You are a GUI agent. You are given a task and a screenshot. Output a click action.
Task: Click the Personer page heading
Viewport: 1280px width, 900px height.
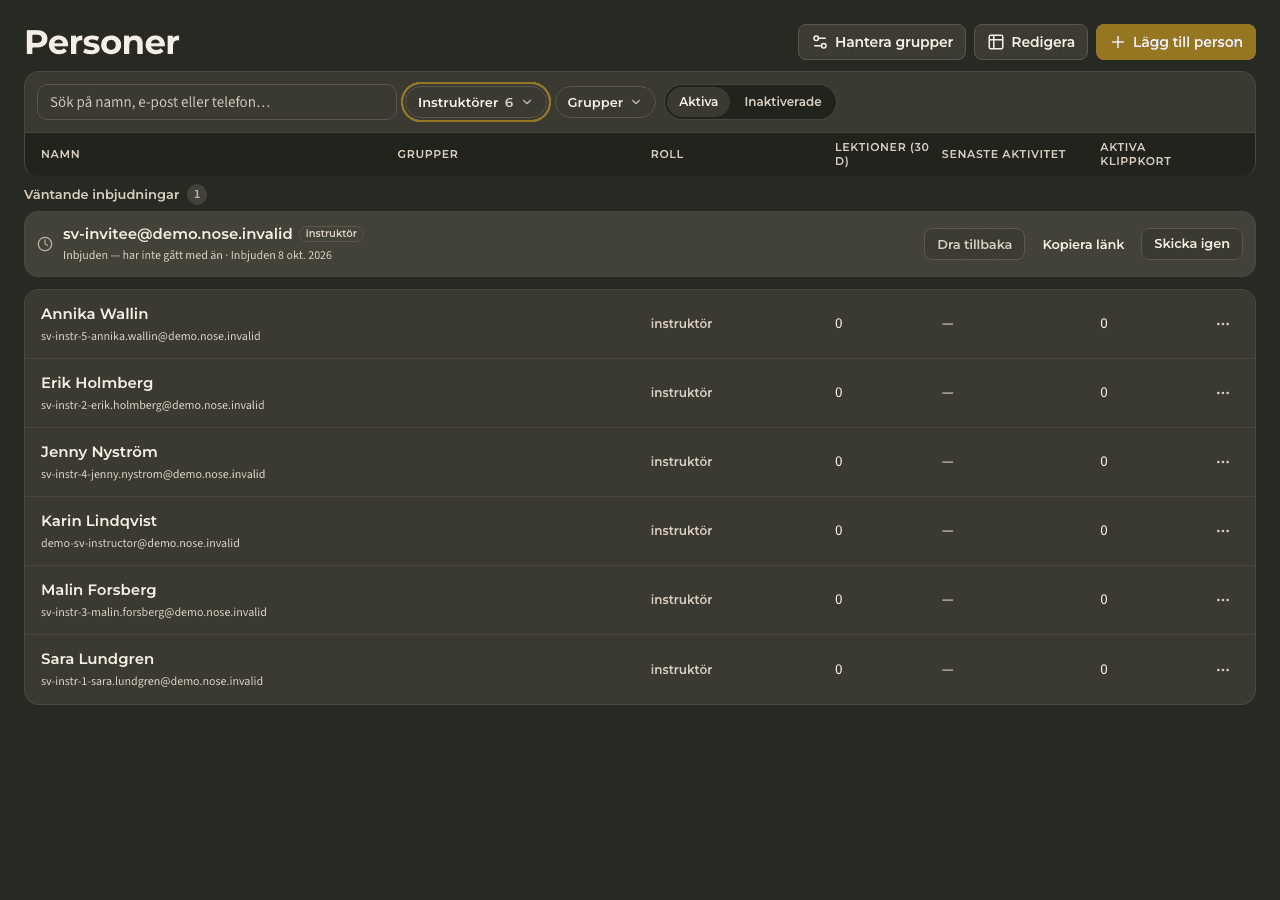click(x=102, y=43)
